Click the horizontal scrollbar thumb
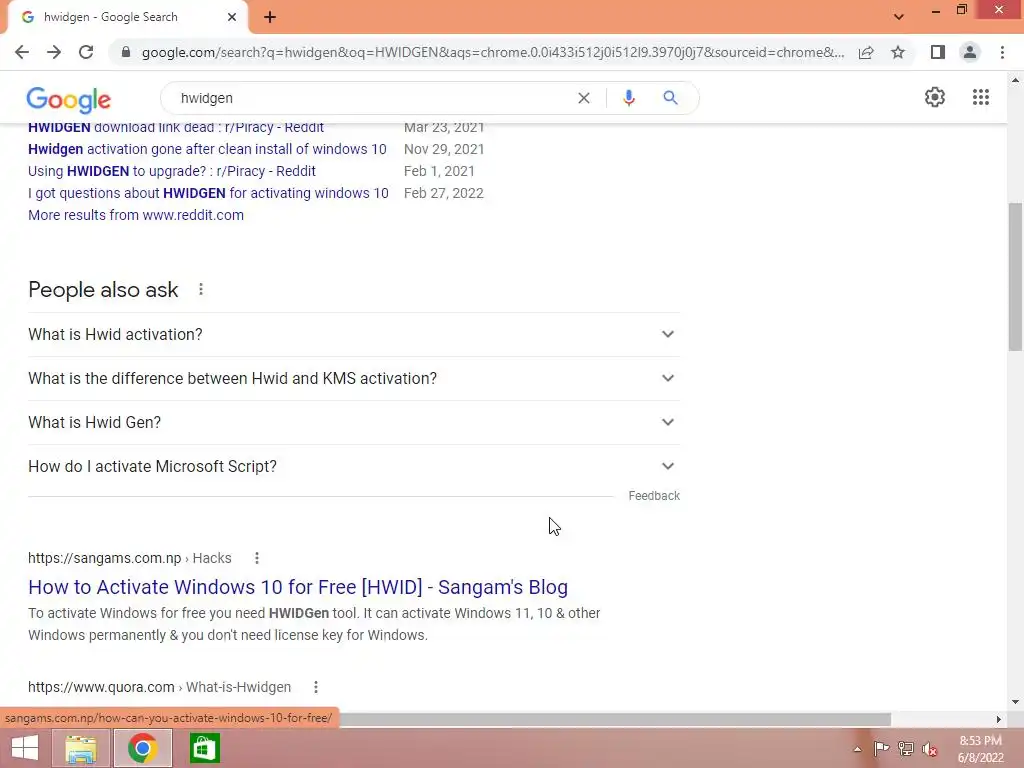1024x768 pixels. (614, 719)
